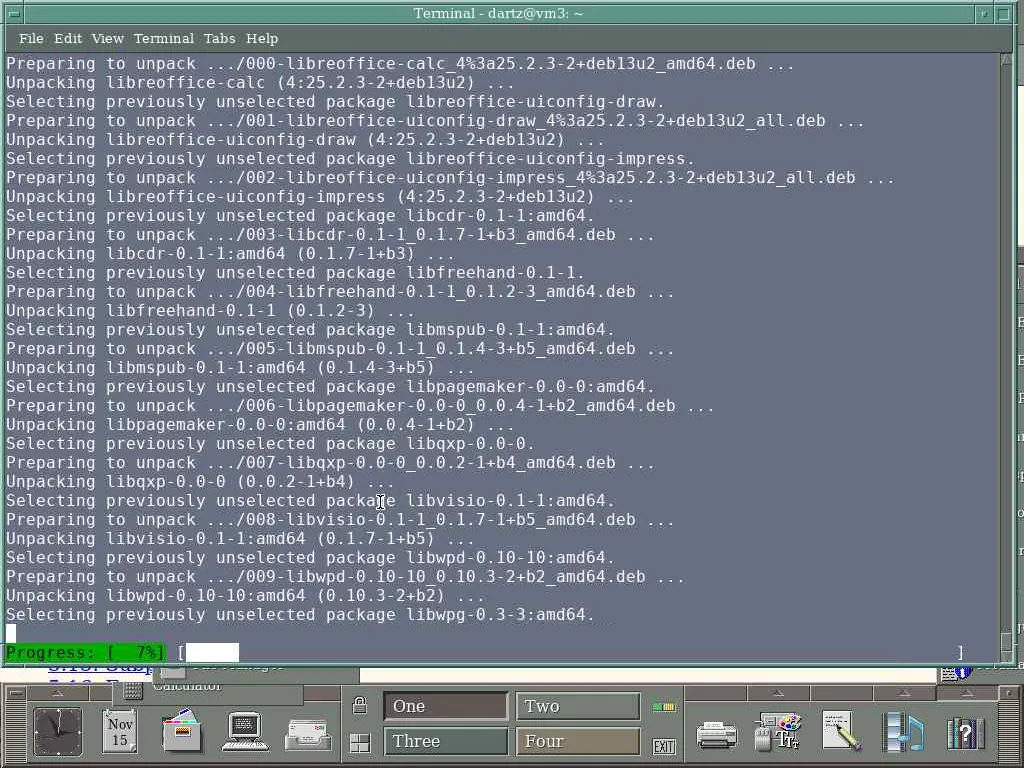This screenshot has width=1024, height=768.
Task: Click the front panel left menu handle
Action: click(x=16, y=692)
